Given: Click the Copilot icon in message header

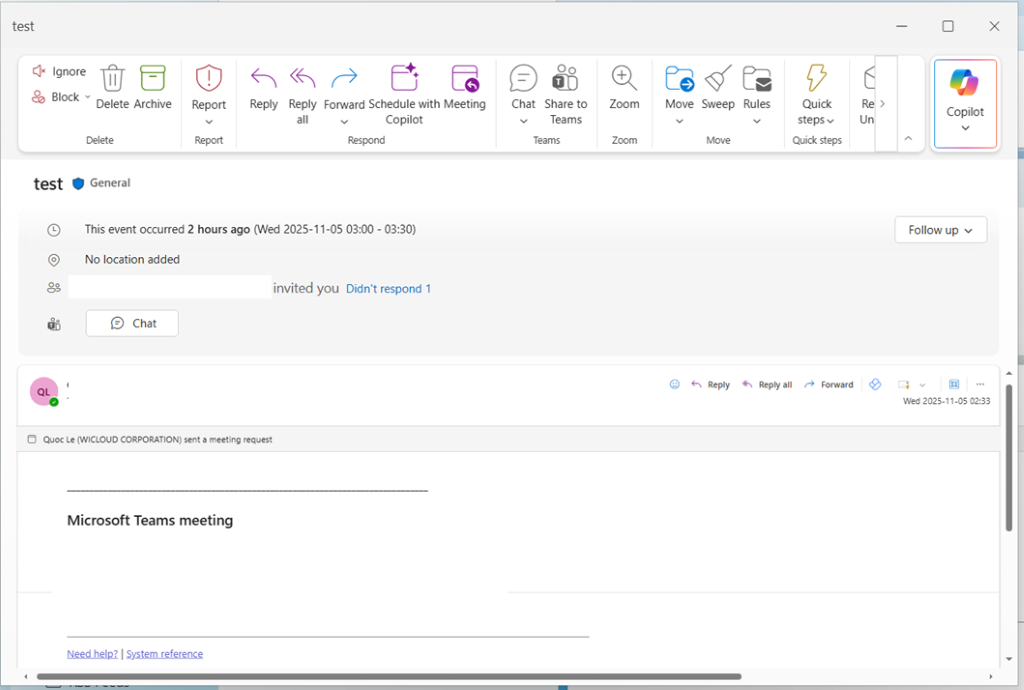Looking at the screenshot, I should click(875, 384).
